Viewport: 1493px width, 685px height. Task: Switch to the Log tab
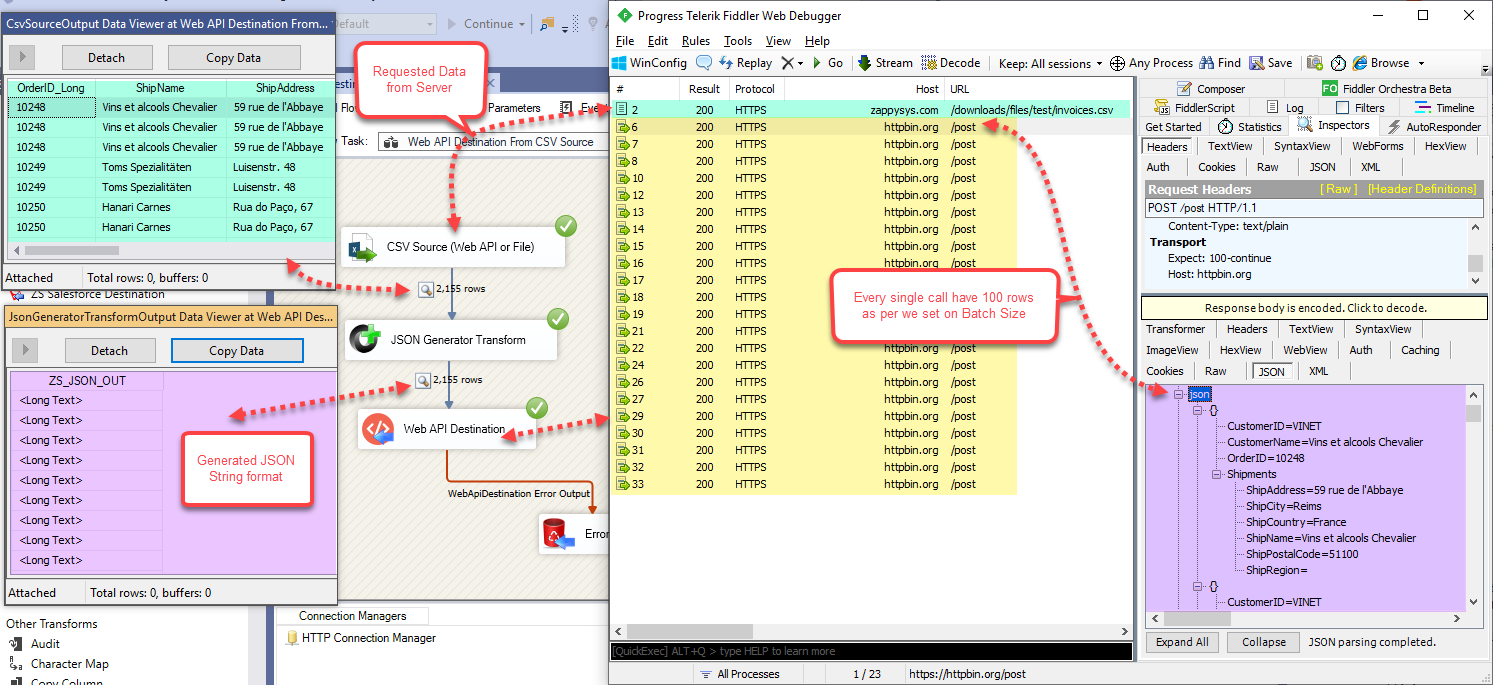(x=1285, y=108)
